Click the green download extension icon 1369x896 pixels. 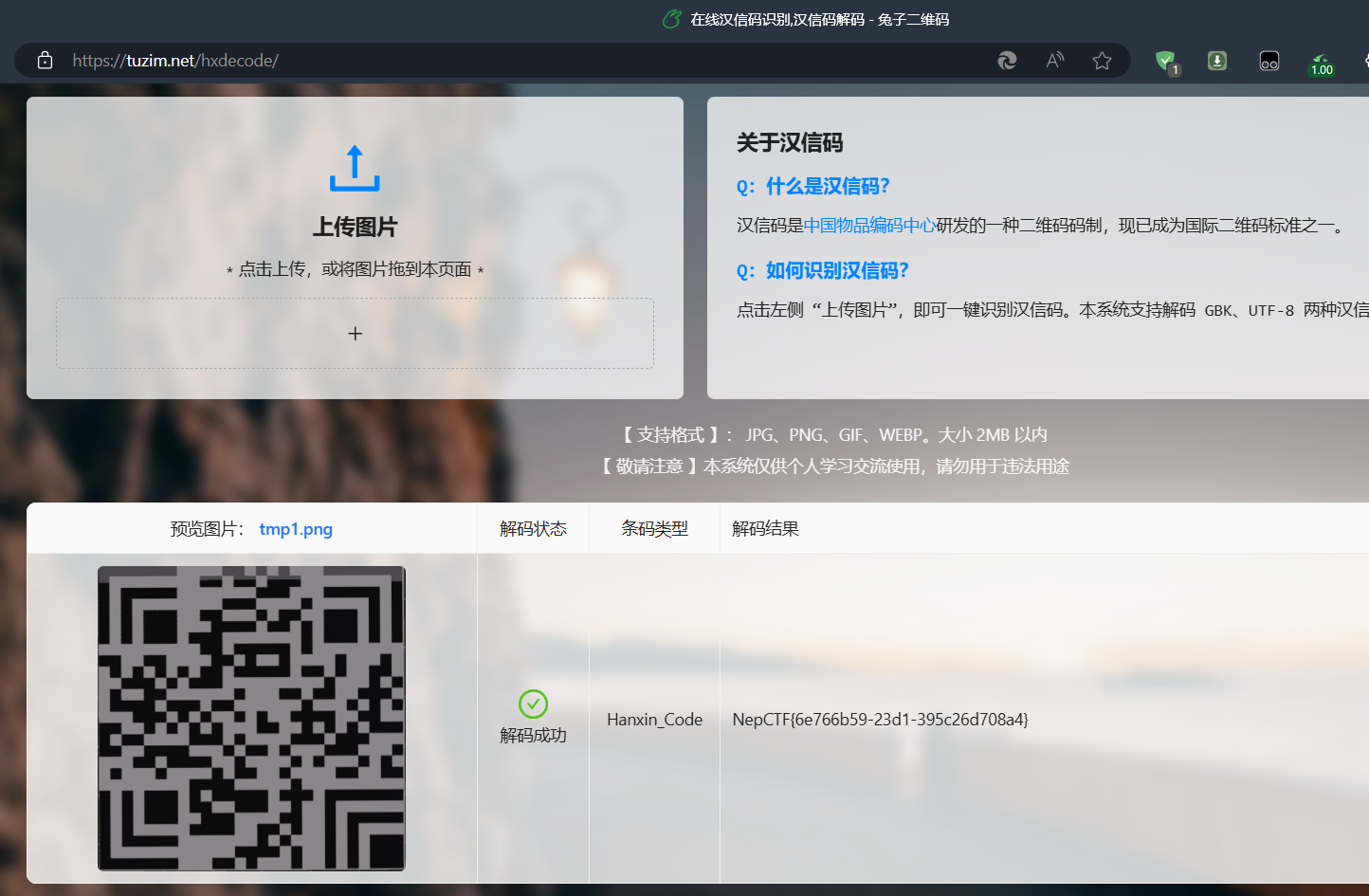click(x=1217, y=61)
